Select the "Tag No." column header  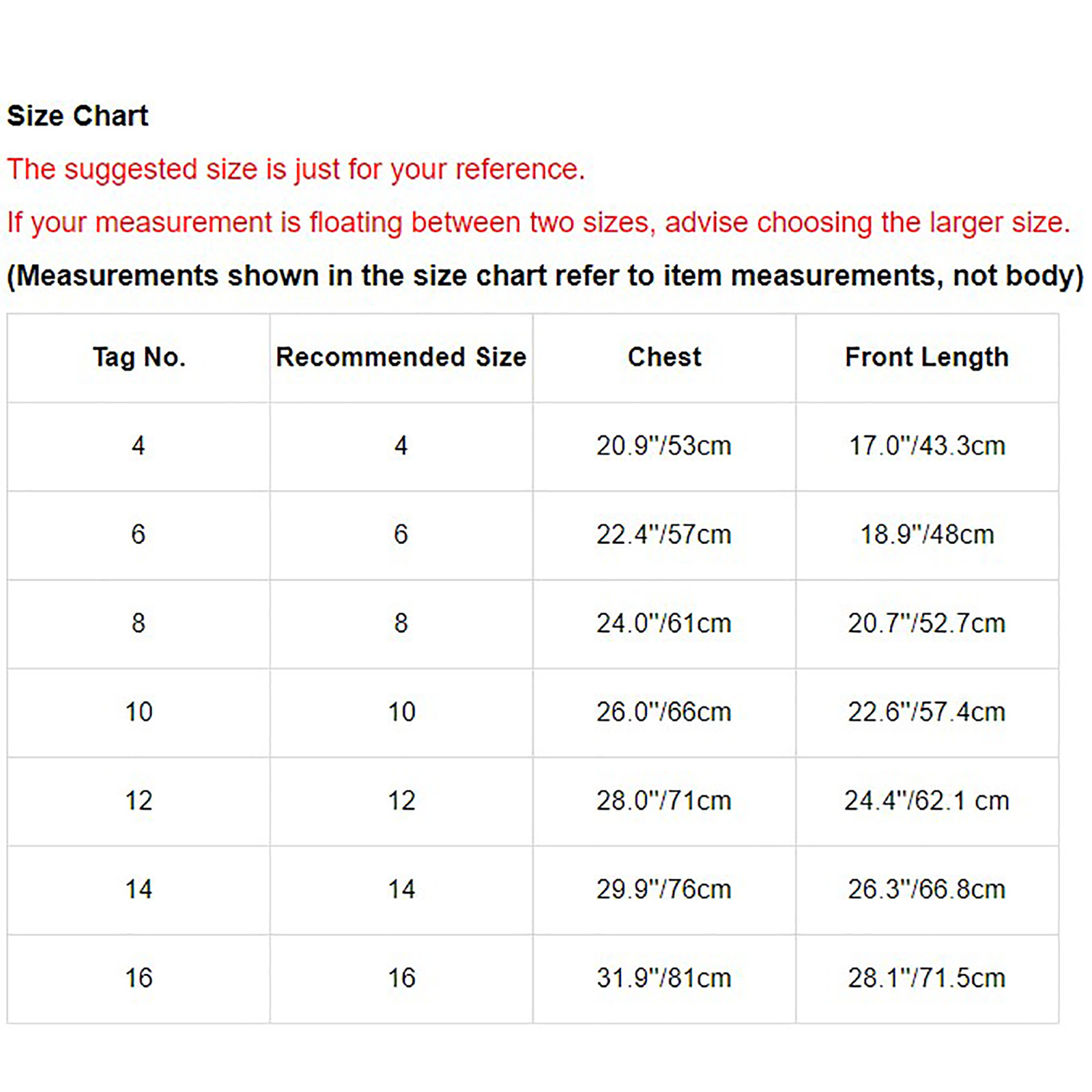(x=139, y=357)
